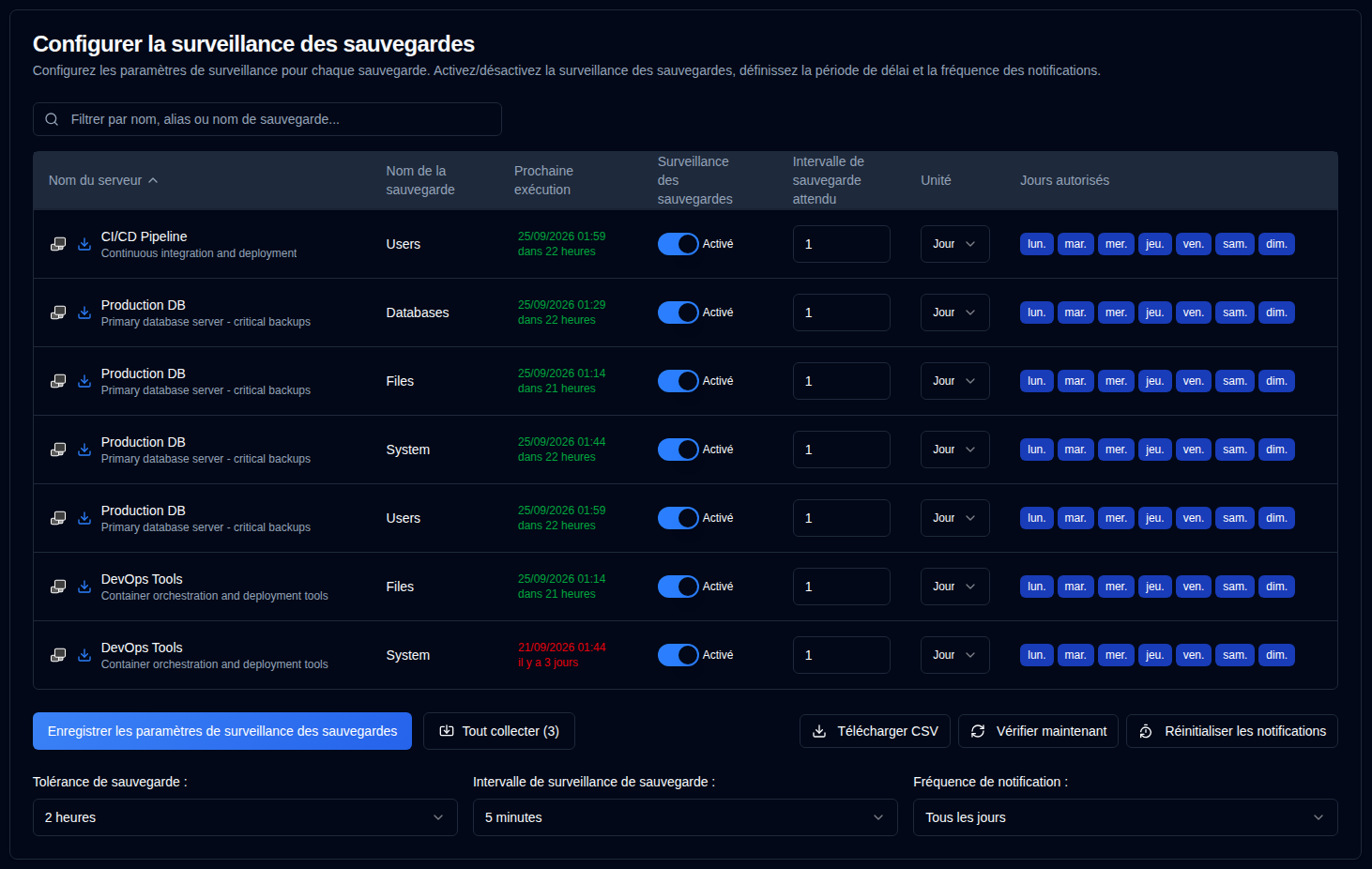Click interval input in CI/CD Pipeline row
This screenshot has height=869, width=1372.
842,244
